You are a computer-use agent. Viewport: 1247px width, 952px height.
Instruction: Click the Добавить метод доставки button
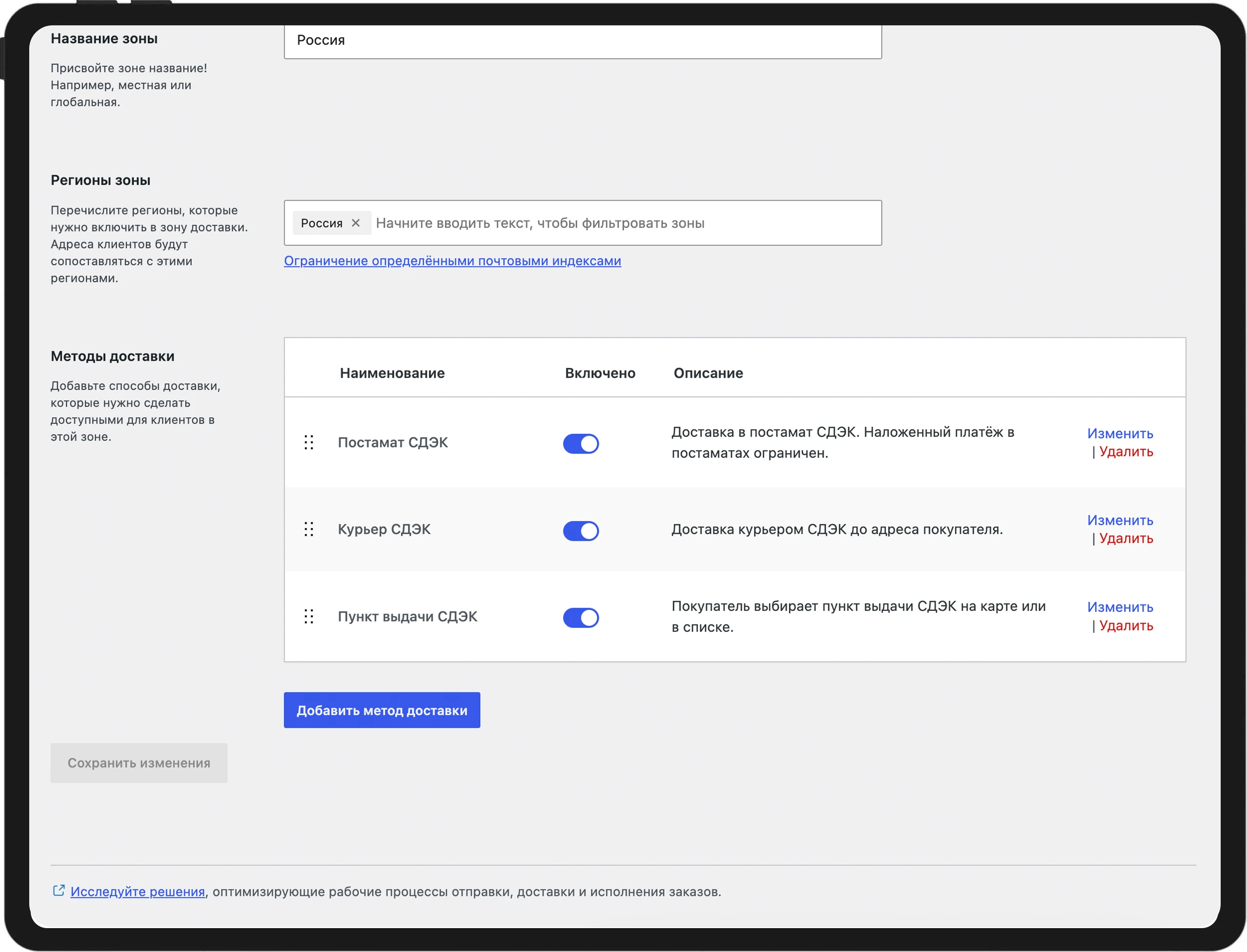click(382, 710)
